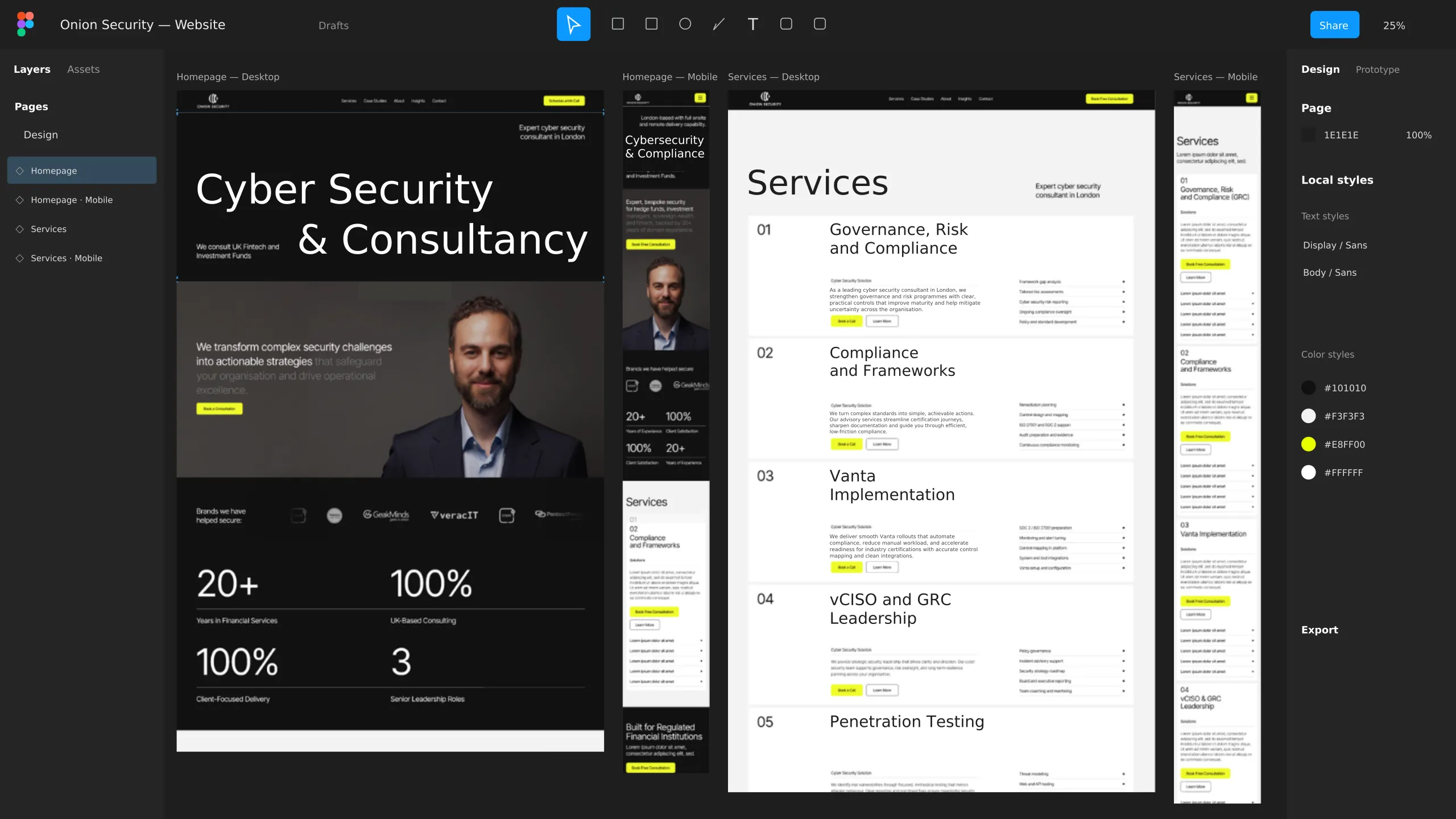Click the Services title in Services Desktop frame
Image resolution: width=1456 pixels, height=819 pixels.
tap(817, 183)
